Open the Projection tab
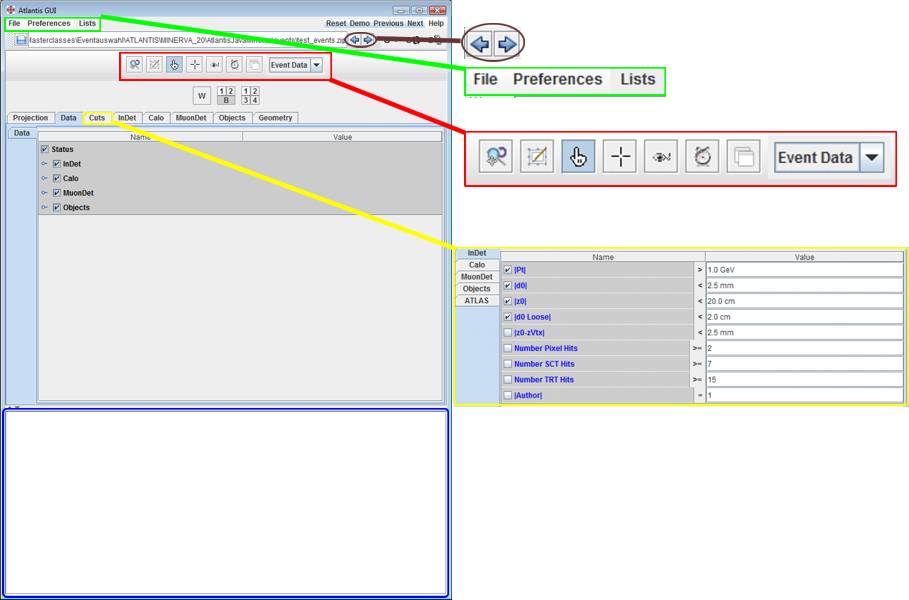 30,118
